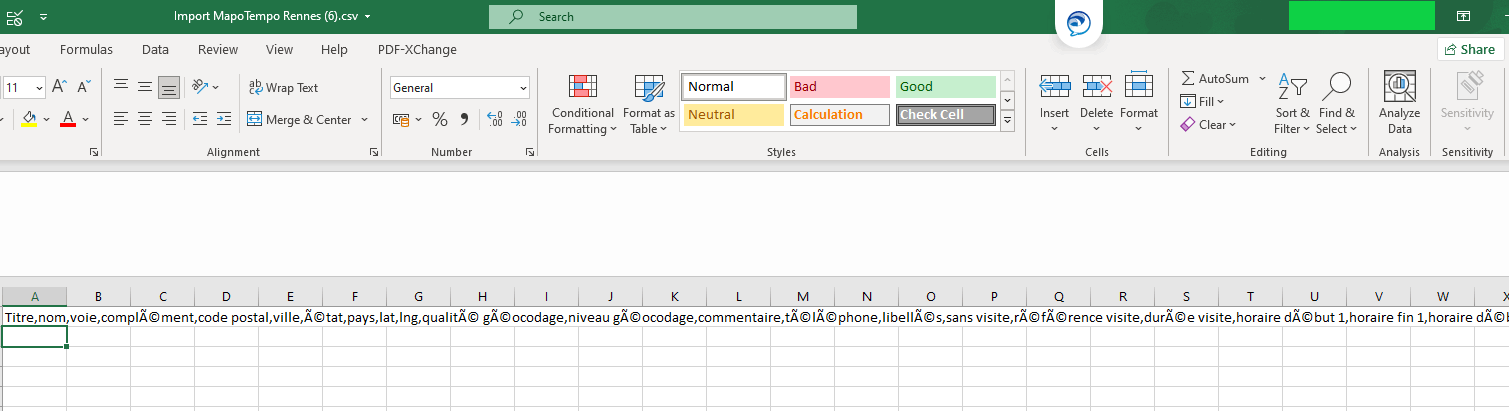Apply the Good cell style
Viewport: 1509px width, 411px height.
coord(945,87)
